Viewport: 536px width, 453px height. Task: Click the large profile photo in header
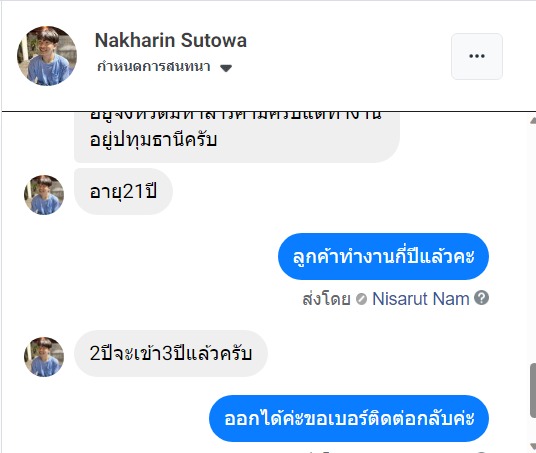[47, 56]
